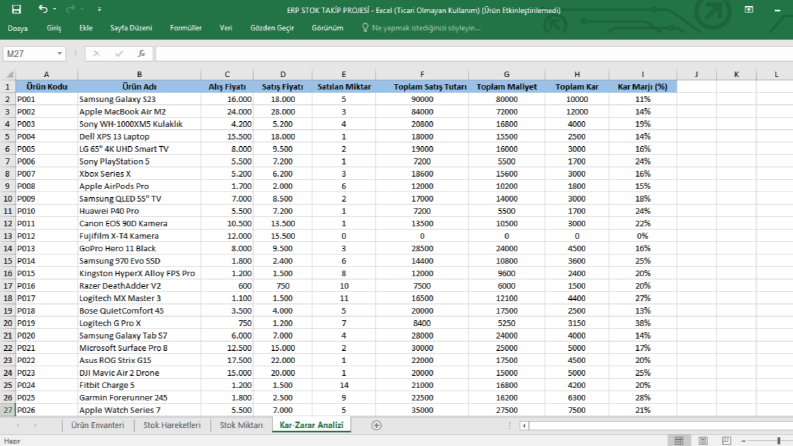
Task: Select column A header
Action: (x=47, y=74)
